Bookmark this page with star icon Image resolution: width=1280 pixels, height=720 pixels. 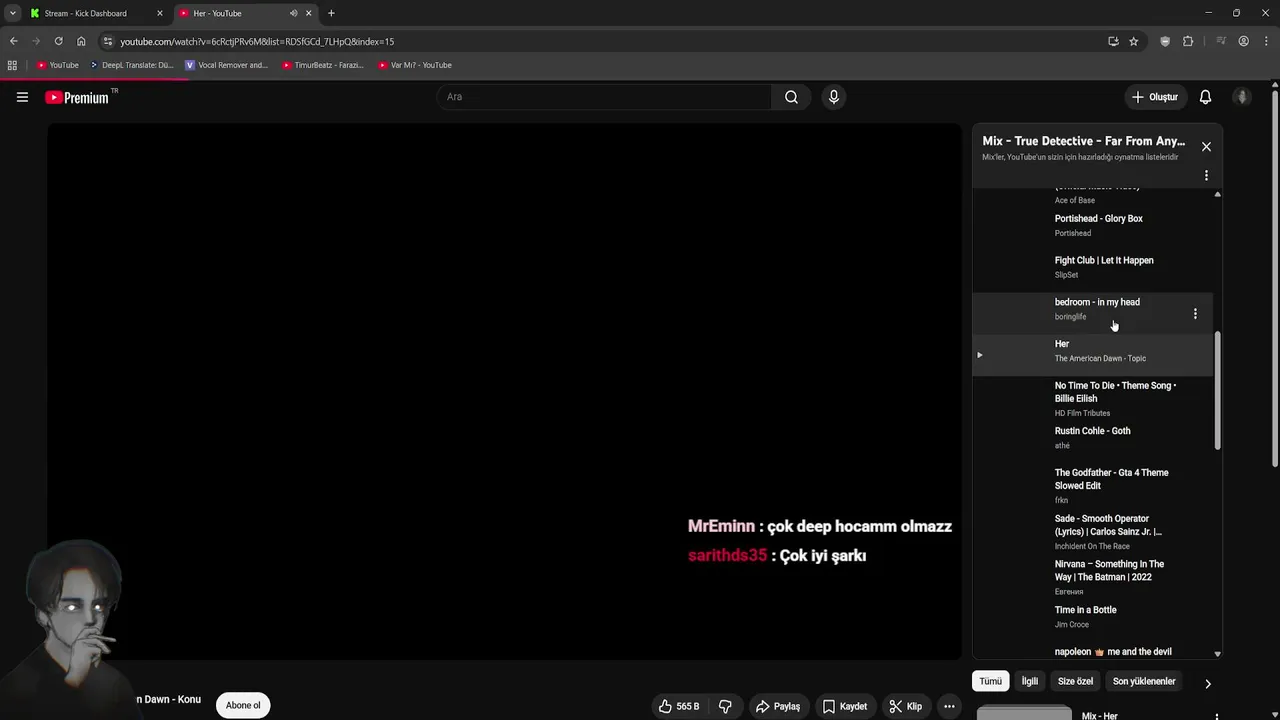point(1133,41)
